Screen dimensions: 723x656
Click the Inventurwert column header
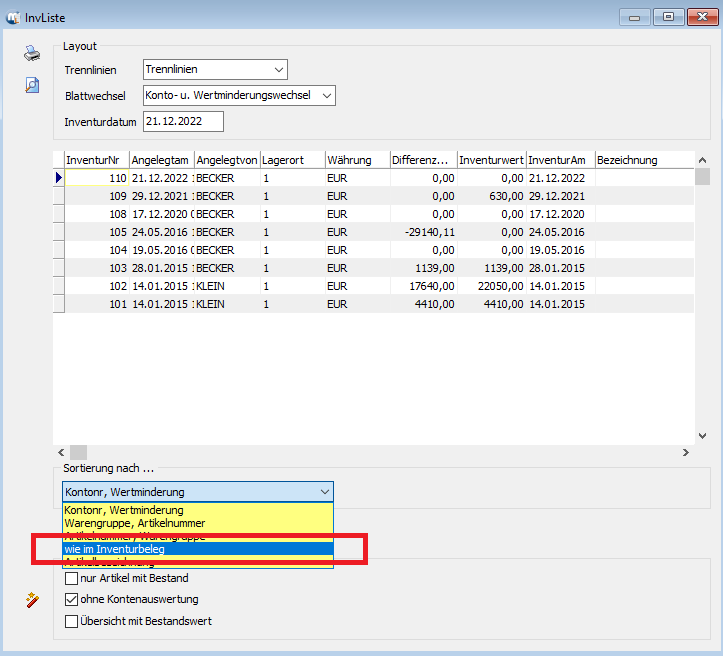point(491,160)
